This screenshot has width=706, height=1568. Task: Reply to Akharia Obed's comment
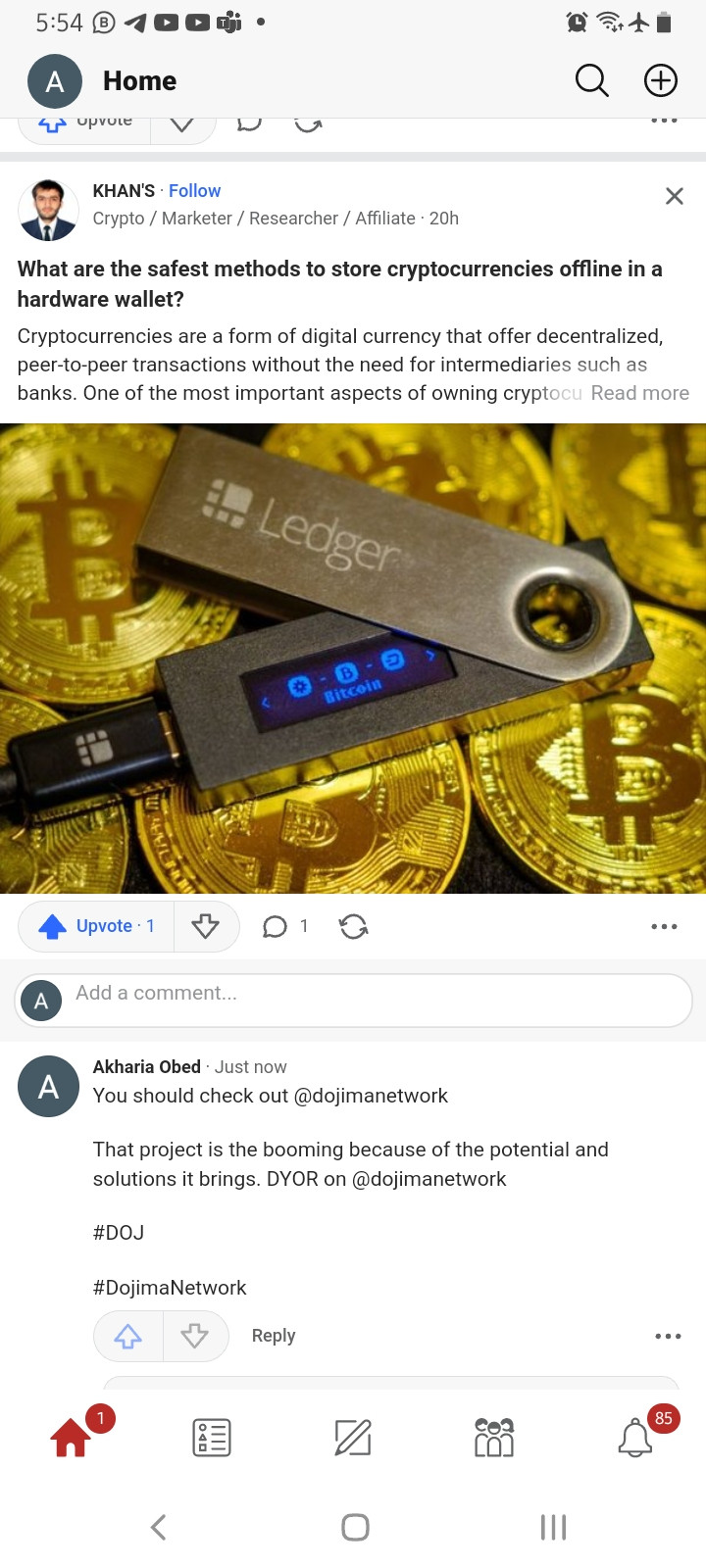coord(274,1336)
